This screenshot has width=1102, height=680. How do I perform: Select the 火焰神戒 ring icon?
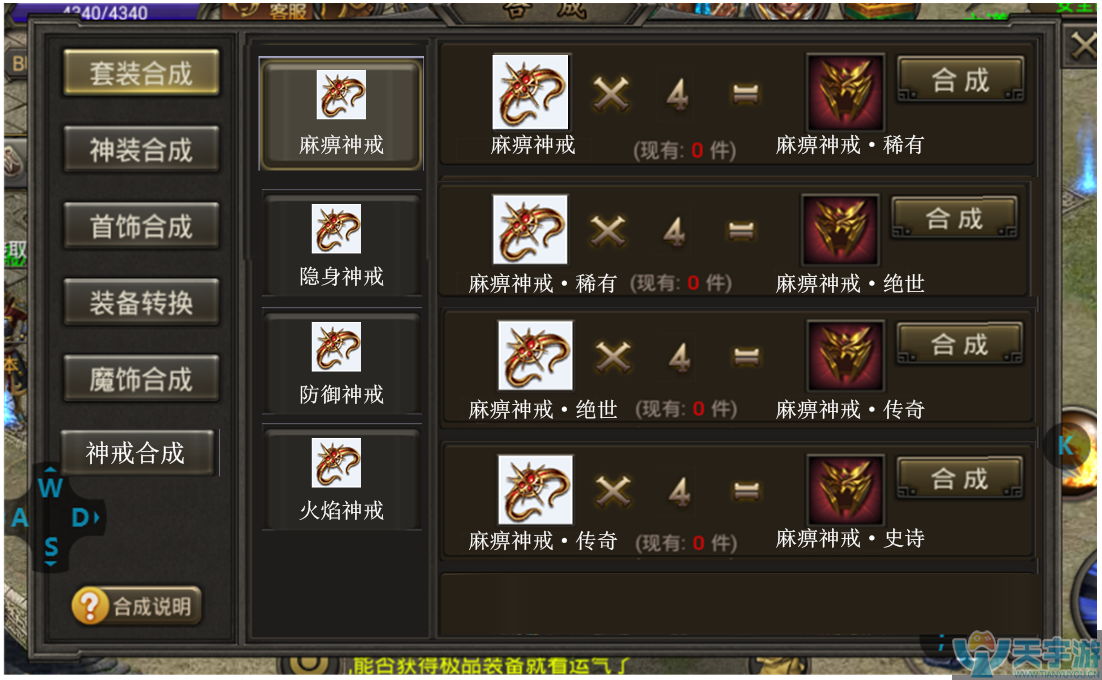pos(336,462)
